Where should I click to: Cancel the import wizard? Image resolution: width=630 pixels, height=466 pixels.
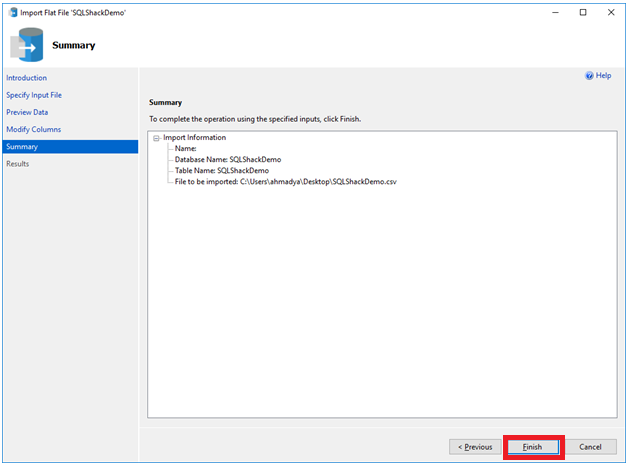(x=590, y=447)
